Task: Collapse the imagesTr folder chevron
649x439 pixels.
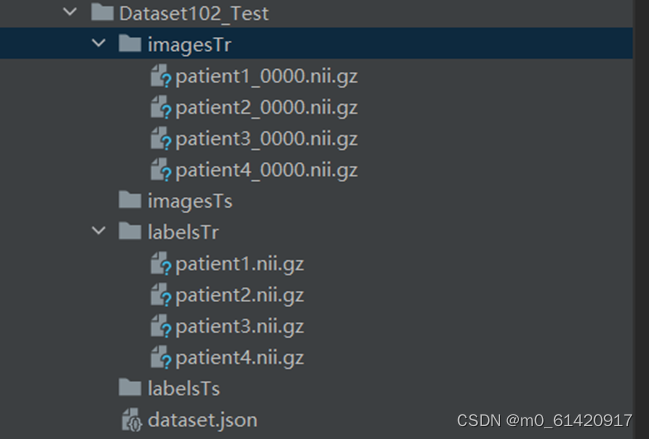Action: (x=99, y=43)
